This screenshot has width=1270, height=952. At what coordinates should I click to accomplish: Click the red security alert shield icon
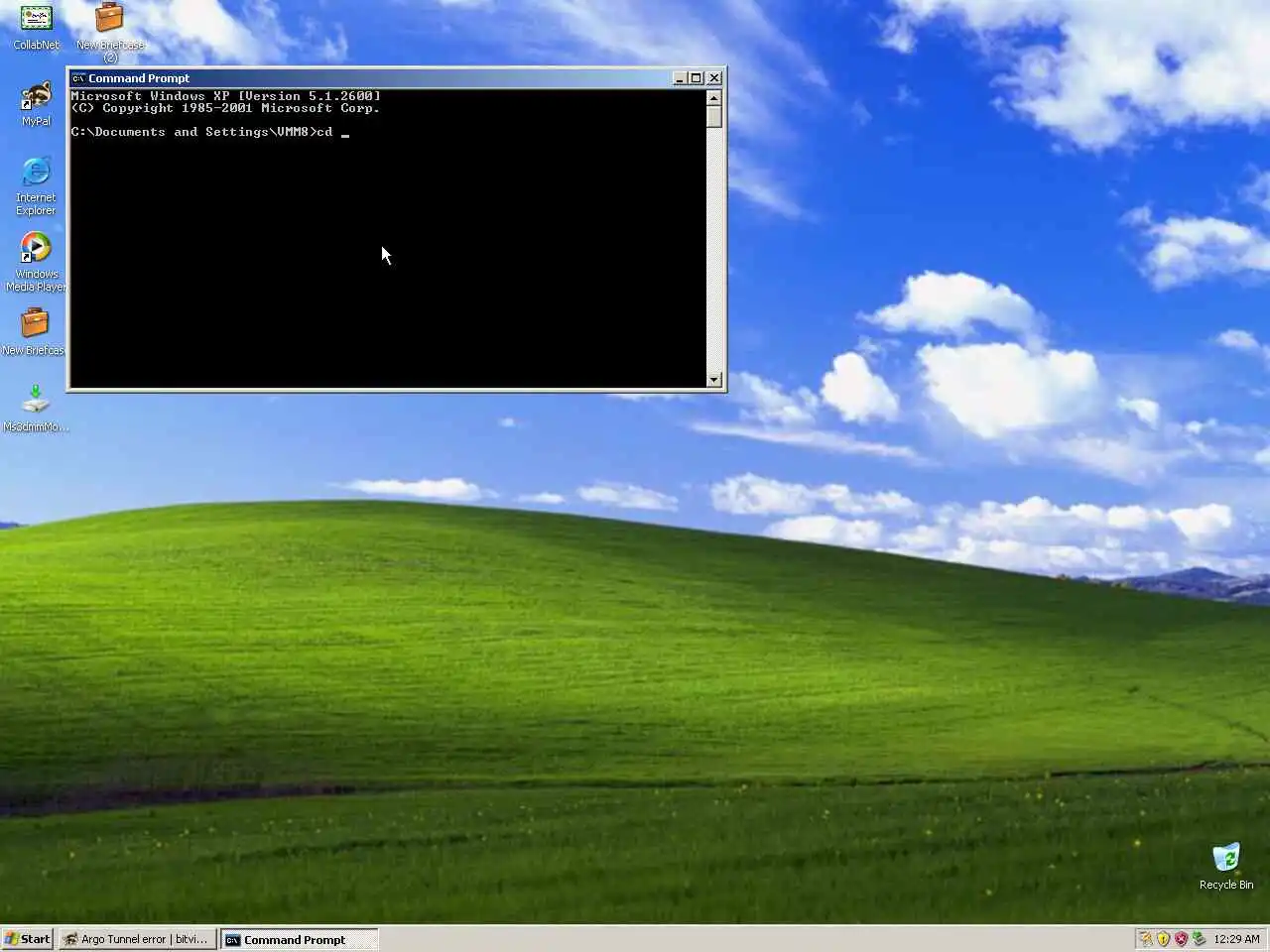pyautogui.click(x=1181, y=939)
